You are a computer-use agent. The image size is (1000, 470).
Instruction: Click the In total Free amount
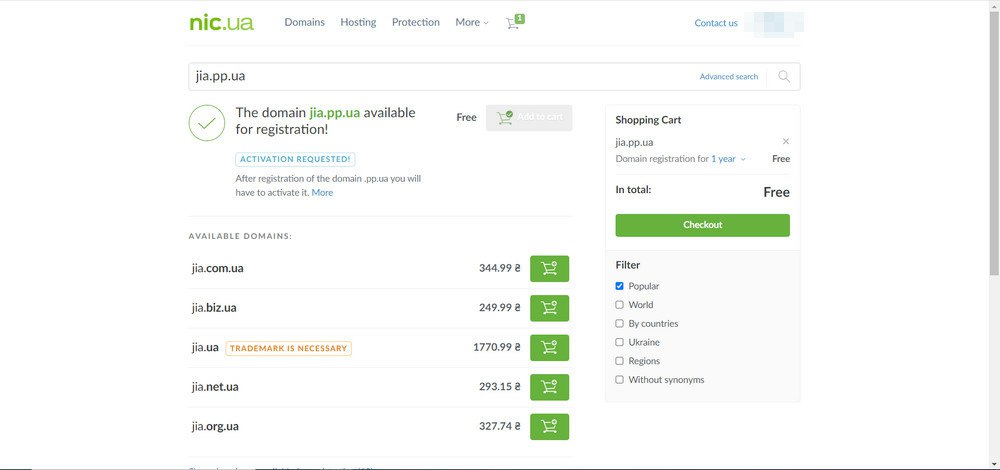click(x=776, y=193)
